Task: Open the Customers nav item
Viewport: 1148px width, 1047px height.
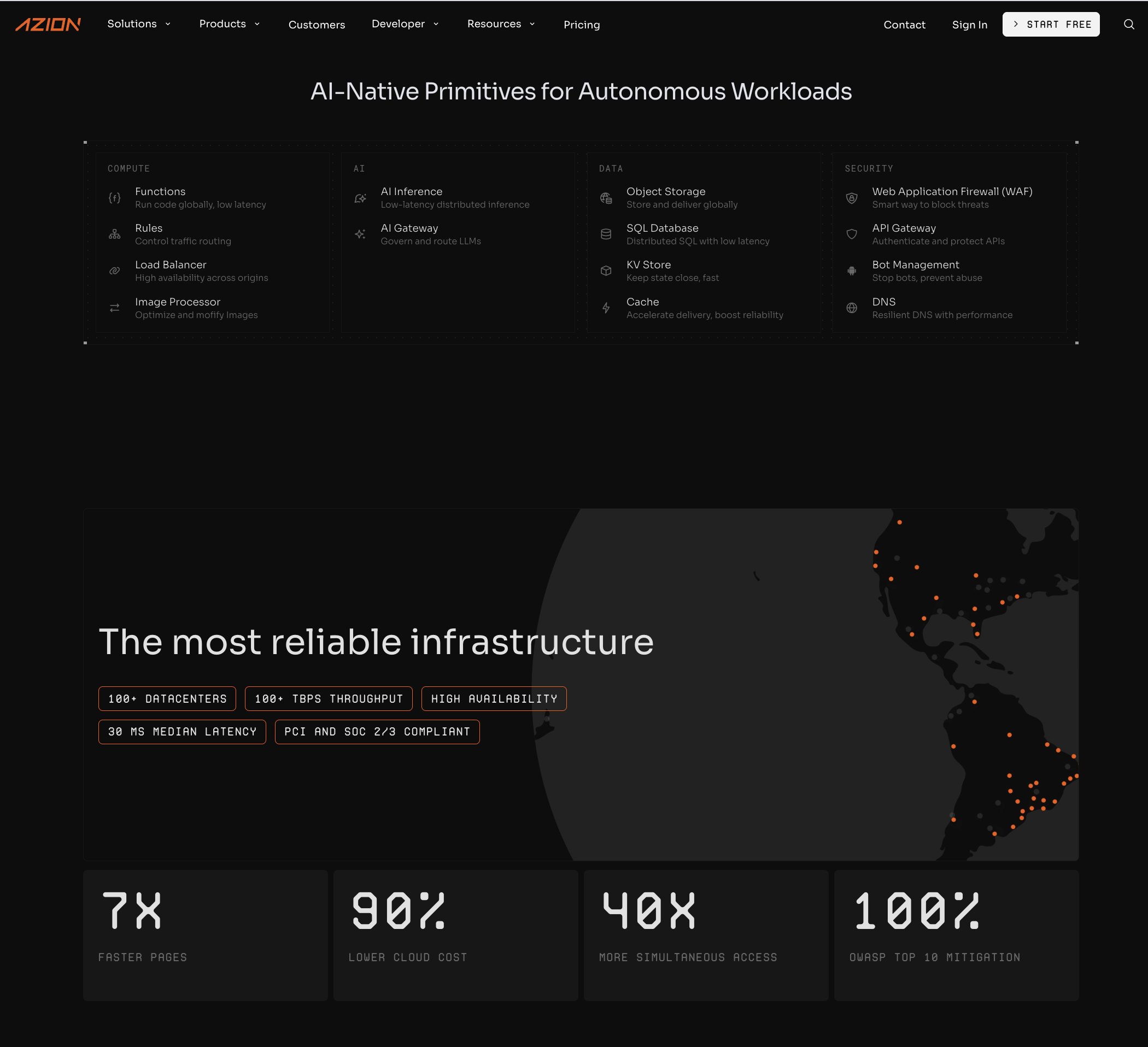Action: (317, 25)
